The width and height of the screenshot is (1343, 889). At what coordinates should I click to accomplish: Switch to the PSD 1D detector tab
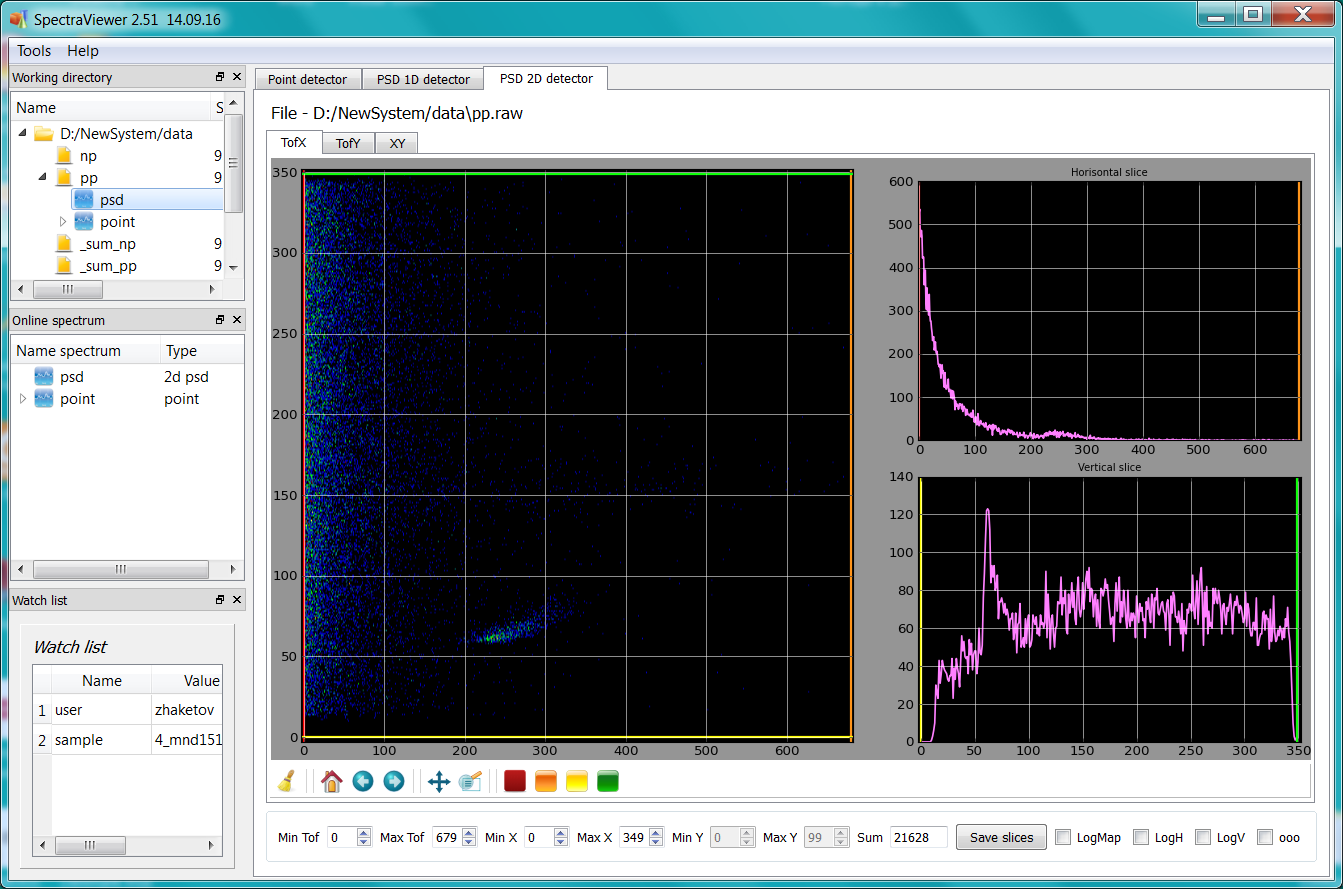(x=423, y=79)
